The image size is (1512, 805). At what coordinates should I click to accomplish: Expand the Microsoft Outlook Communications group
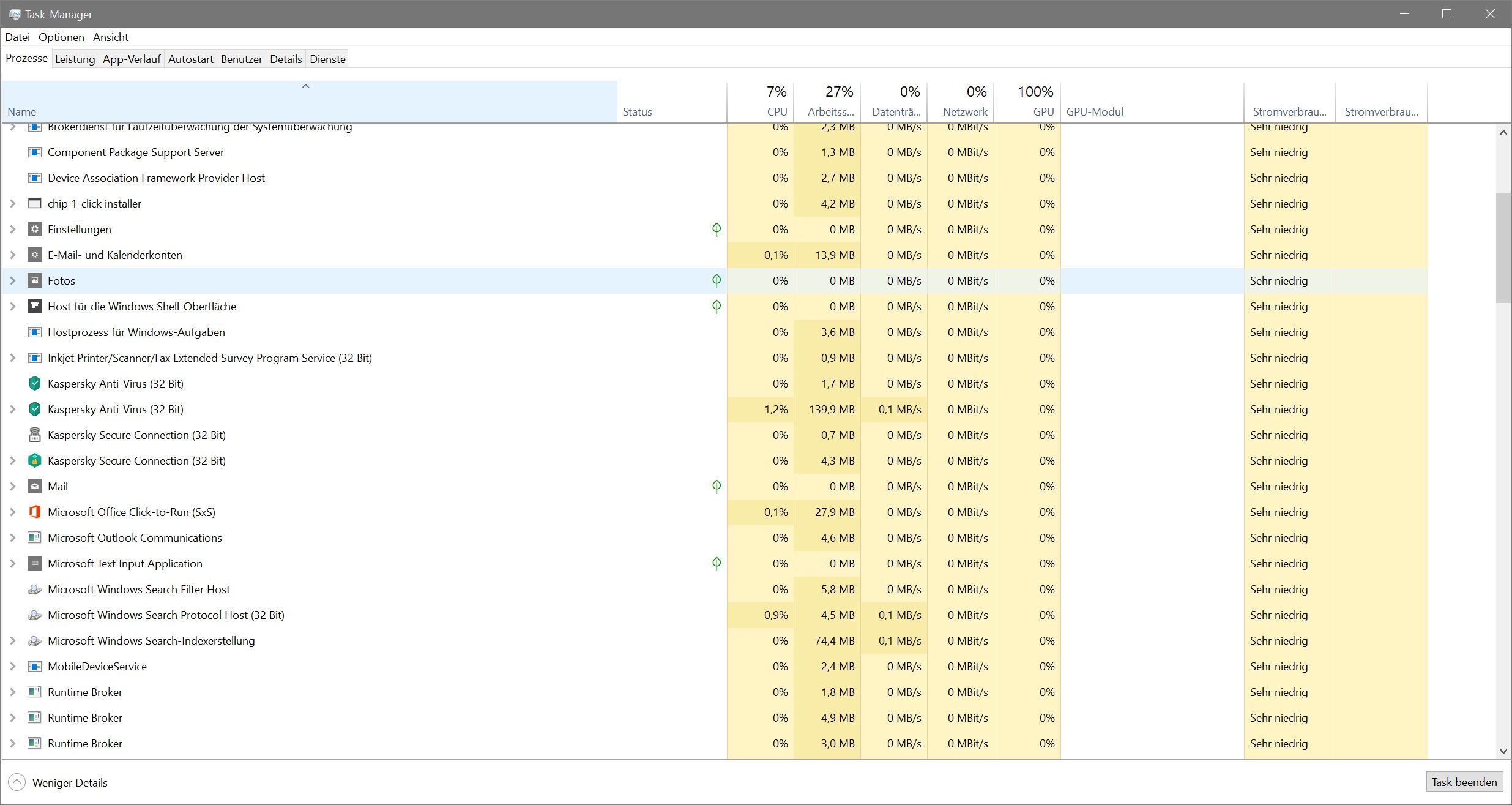(13, 537)
